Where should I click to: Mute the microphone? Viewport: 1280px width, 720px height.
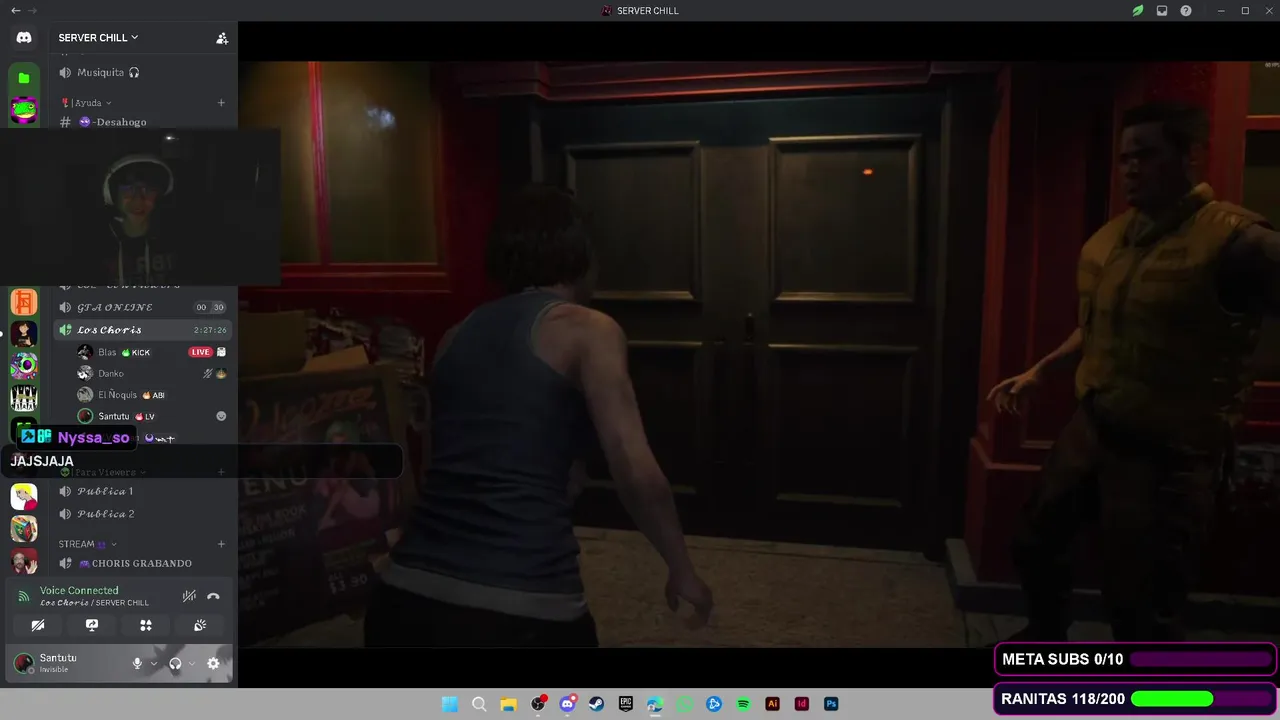138,663
